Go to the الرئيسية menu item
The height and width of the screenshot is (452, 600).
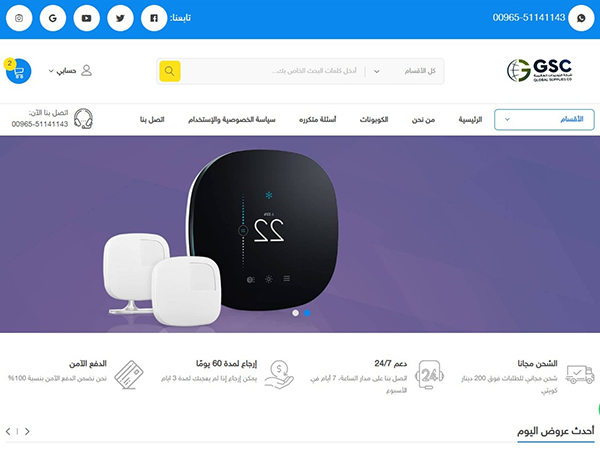tap(470, 120)
